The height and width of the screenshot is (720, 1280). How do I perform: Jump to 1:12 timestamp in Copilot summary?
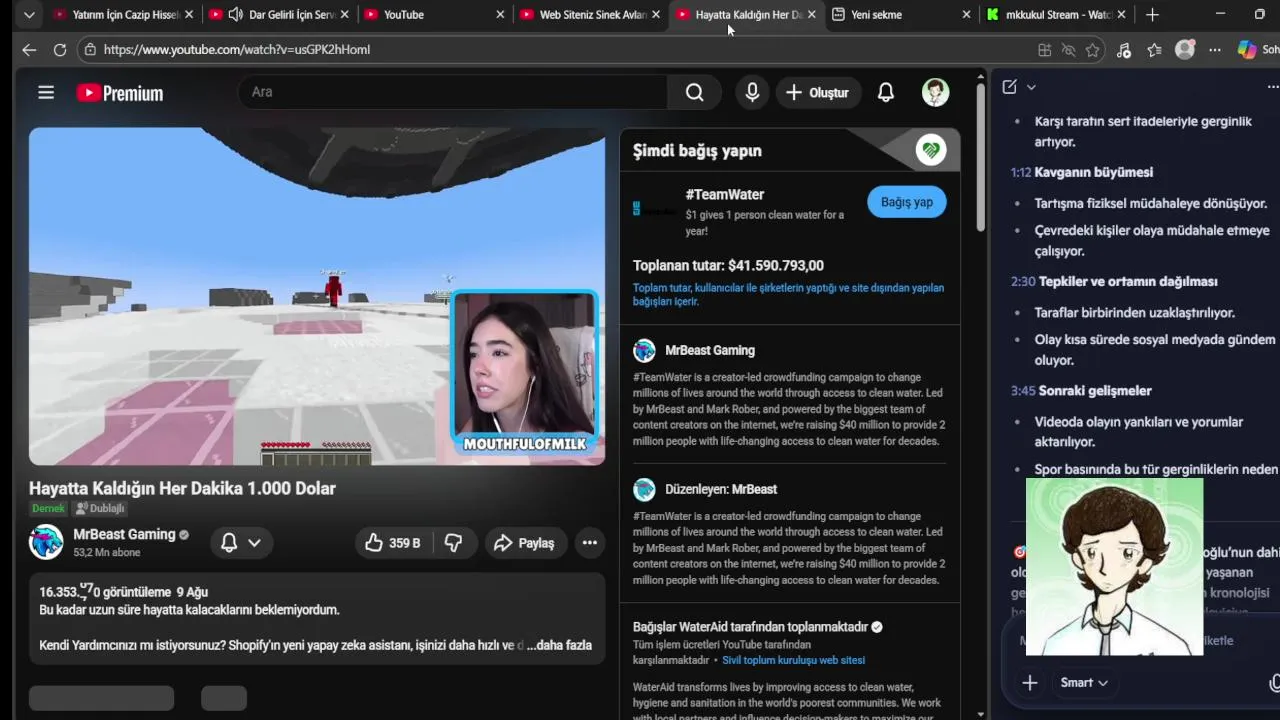pyautogui.click(x=1020, y=172)
